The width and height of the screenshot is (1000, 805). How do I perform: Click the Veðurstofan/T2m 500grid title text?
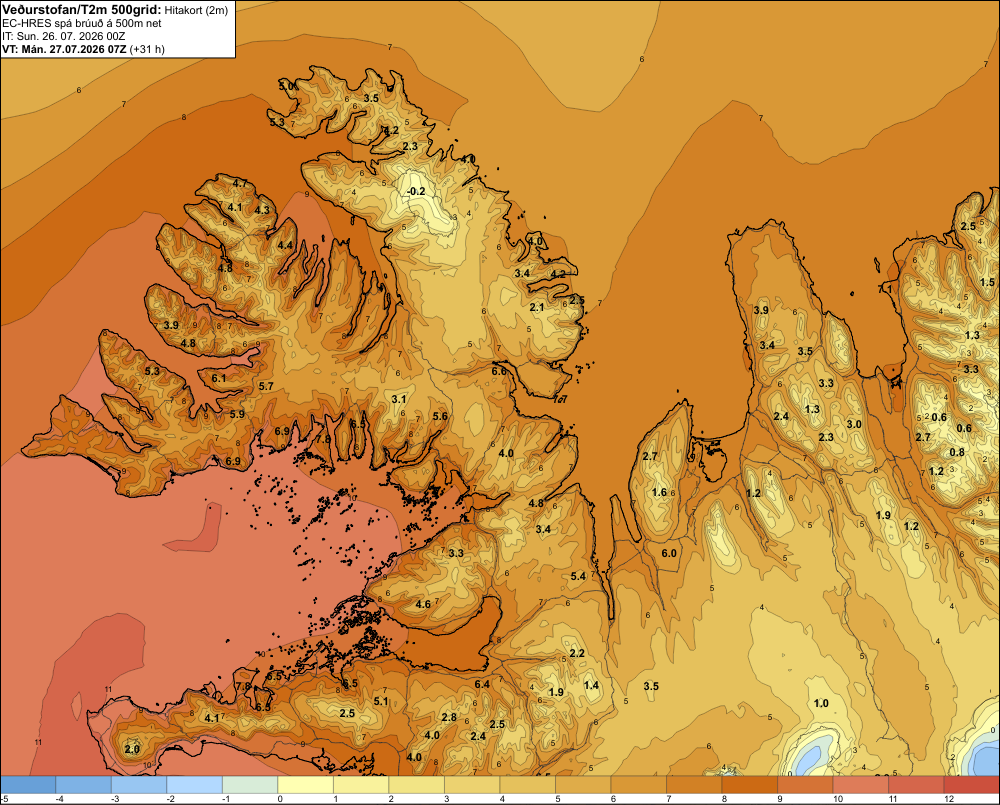(82, 10)
